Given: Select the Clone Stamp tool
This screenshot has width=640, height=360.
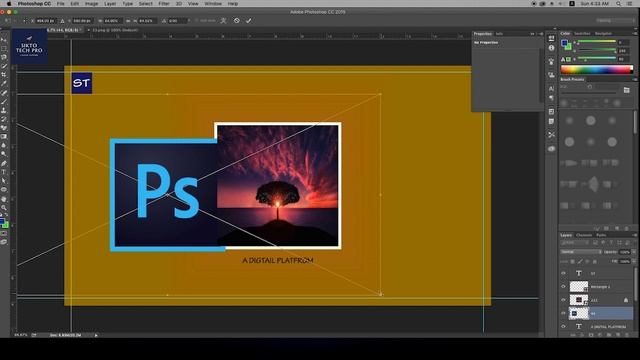Looking at the screenshot, I should (4, 110).
